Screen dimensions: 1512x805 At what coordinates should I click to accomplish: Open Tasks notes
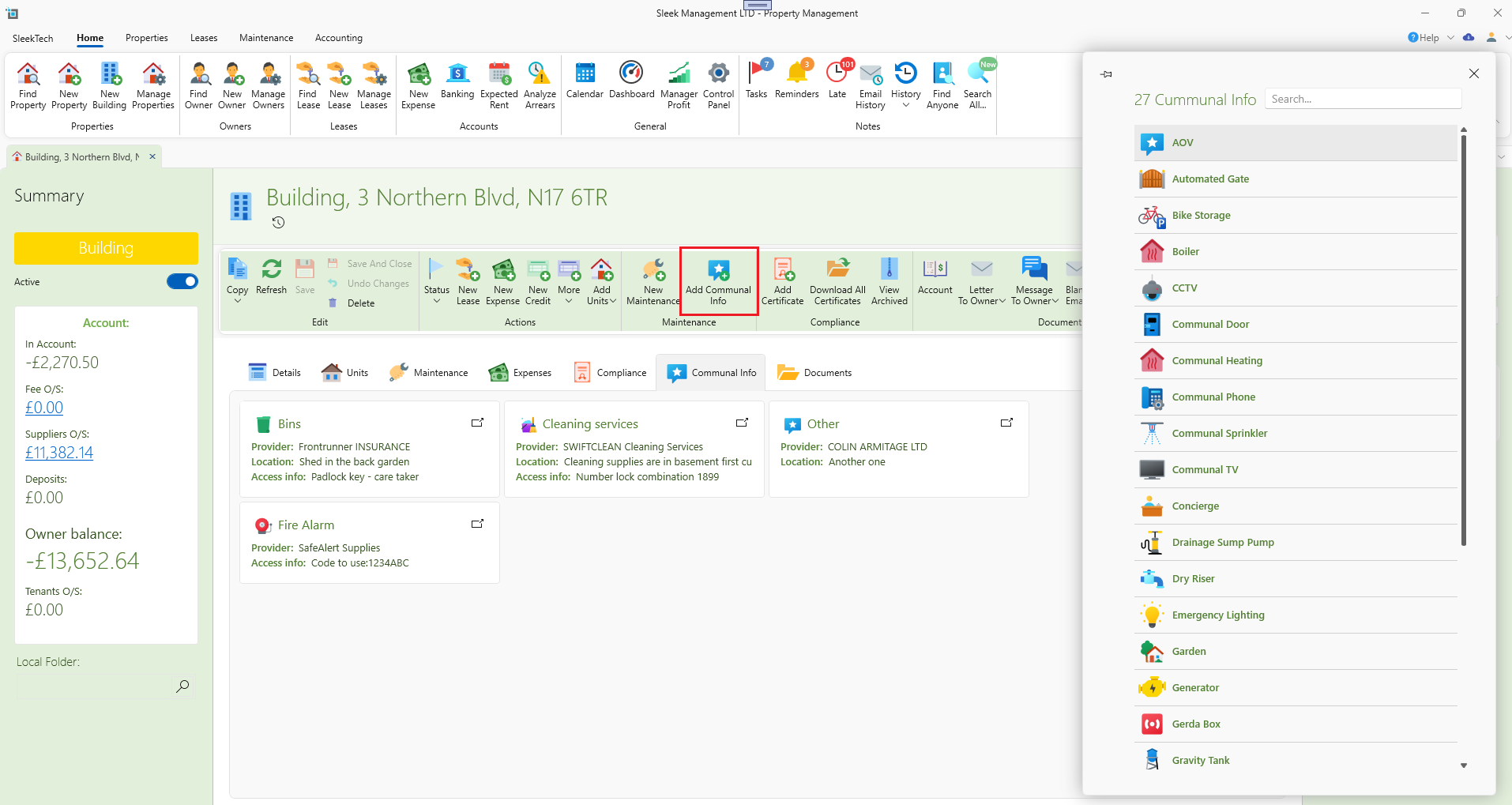click(x=757, y=81)
